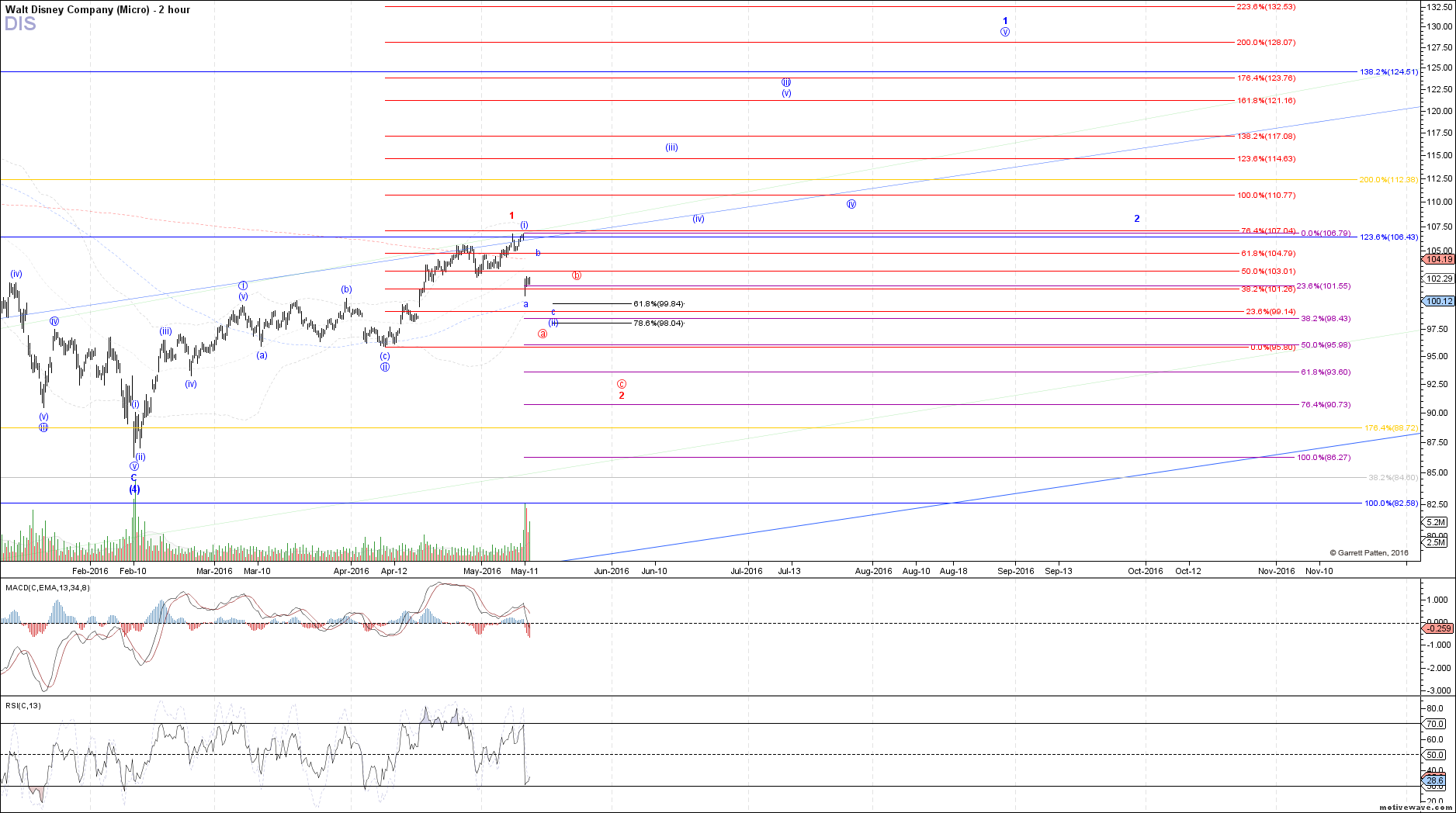The height and width of the screenshot is (813, 1456).
Task: Click the 70.0 RSI level tag
Action: (x=1435, y=724)
